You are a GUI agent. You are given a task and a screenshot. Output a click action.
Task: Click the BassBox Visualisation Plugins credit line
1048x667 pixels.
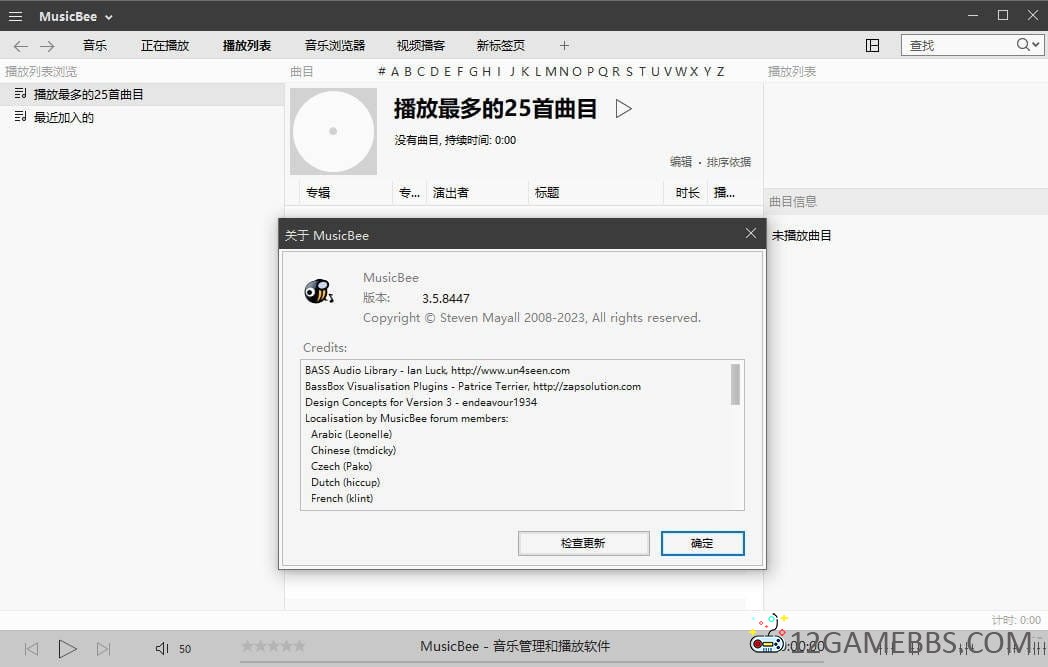coord(473,386)
